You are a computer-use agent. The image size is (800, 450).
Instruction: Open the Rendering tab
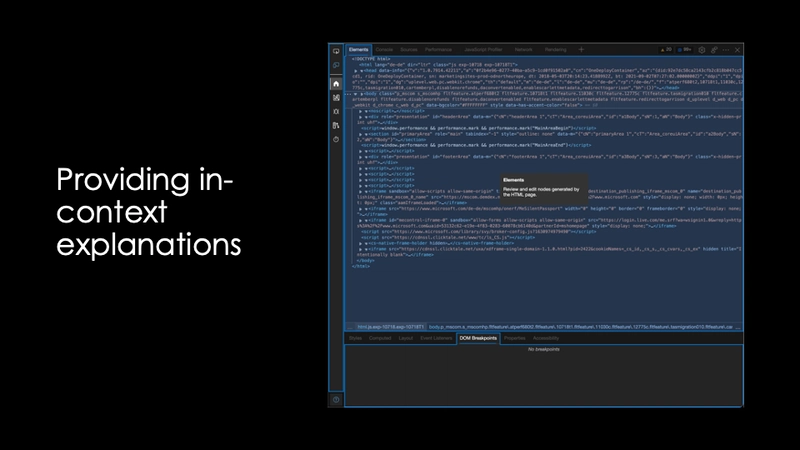click(x=556, y=49)
